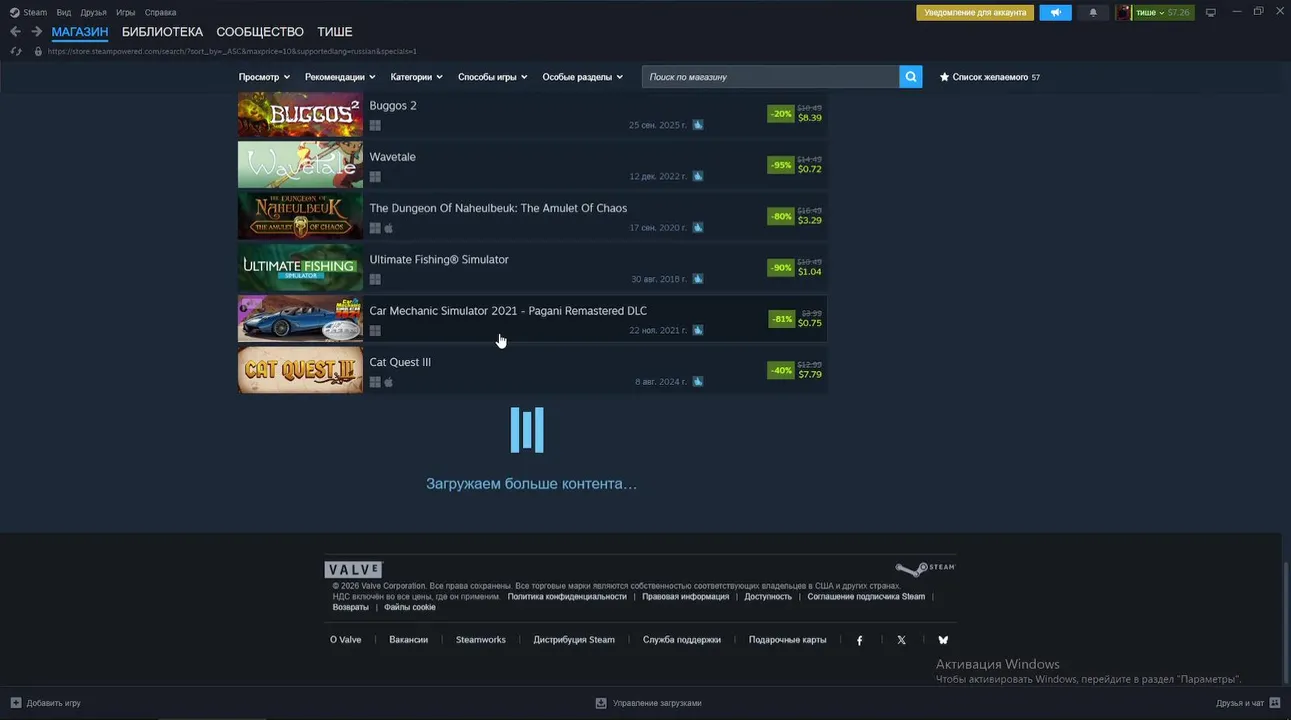Open the Cat Quest III thumbnail
Screen dimensions: 1291x720
coord(300,370)
